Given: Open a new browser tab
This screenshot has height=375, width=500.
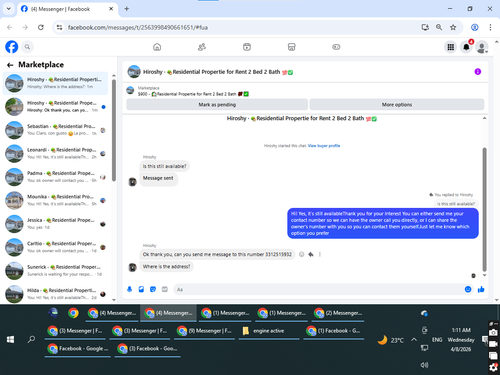Looking at the screenshot, I should 127,9.
